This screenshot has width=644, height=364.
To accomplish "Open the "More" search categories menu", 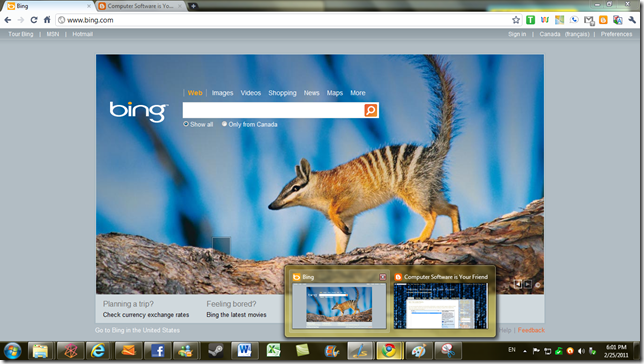I will pos(358,93).
